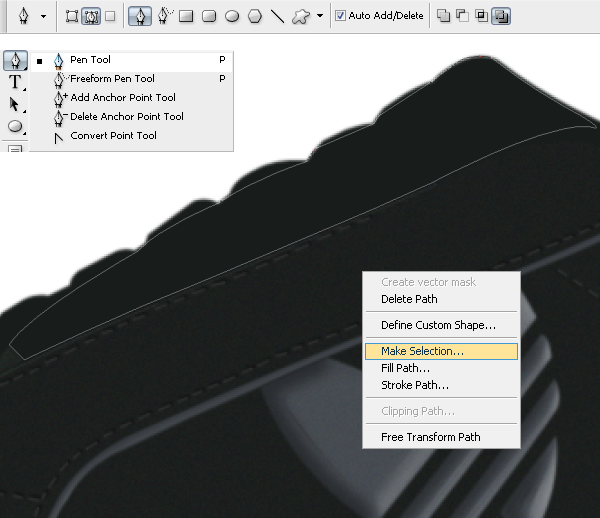This screenshot has height=518, width=600.
Task: Choose Freeform Pen Tool from flyout
Action: click(132, 79)
